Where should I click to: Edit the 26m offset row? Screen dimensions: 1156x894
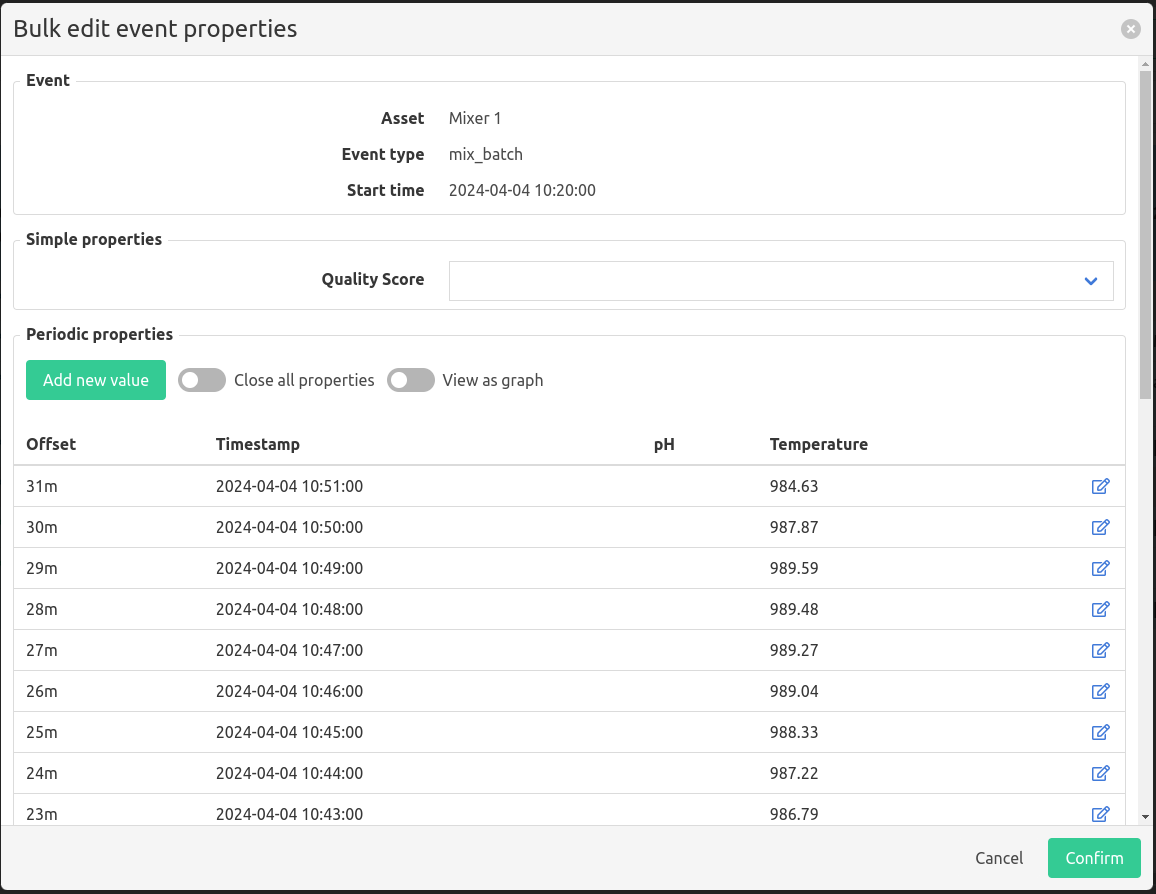[1100, 691]
